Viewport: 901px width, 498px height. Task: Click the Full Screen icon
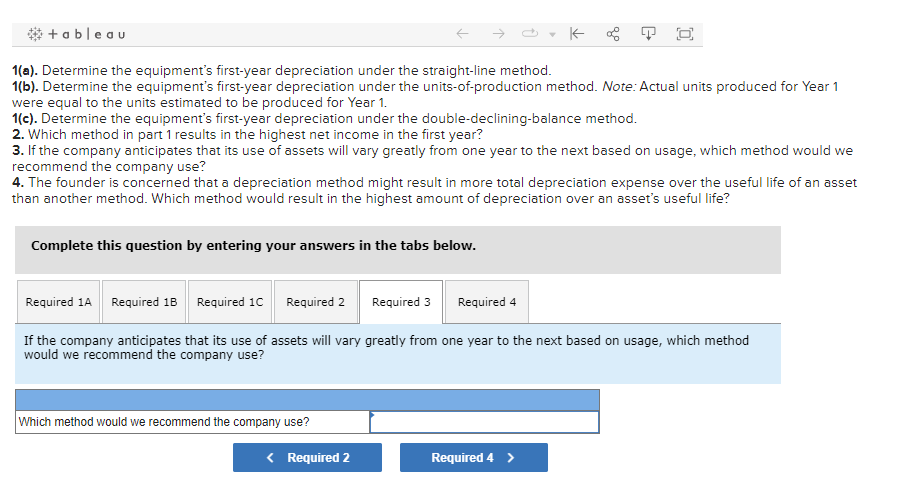tap(685, 34)
